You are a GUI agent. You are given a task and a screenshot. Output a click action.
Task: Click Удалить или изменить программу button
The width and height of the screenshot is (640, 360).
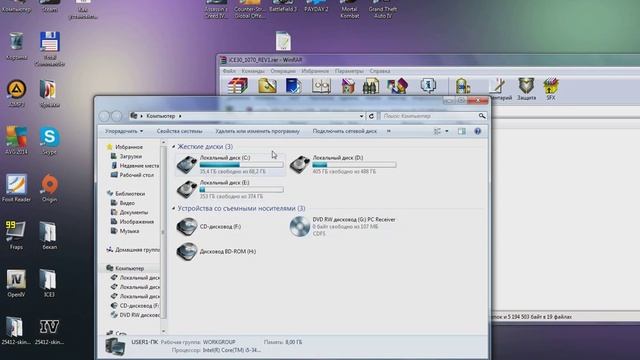click(x=257, y=131)
